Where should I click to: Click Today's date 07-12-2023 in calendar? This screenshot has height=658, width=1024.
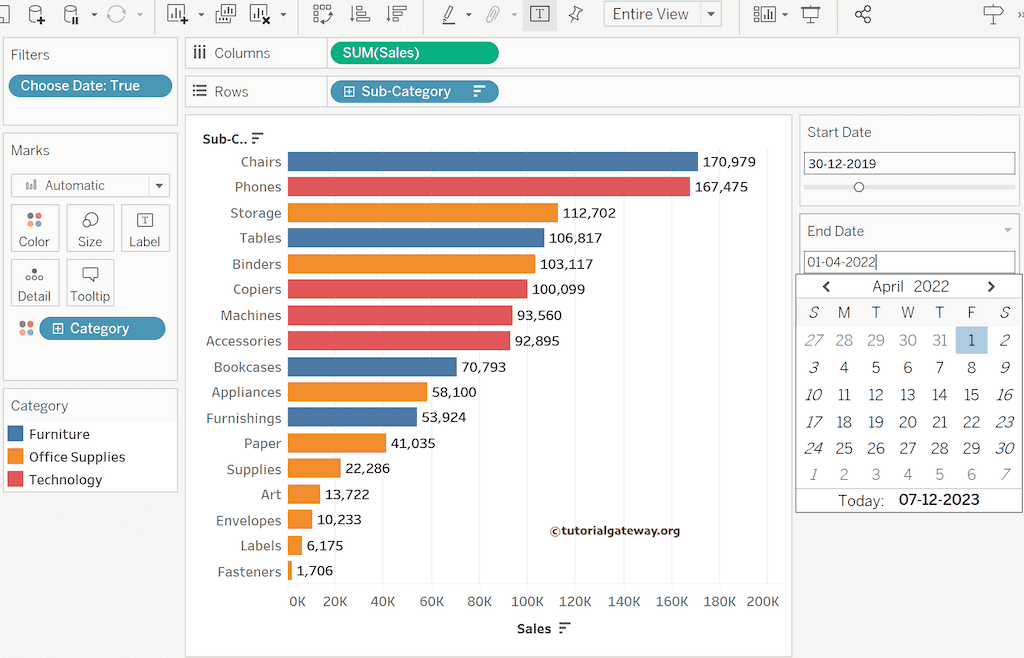click(938, 500)
